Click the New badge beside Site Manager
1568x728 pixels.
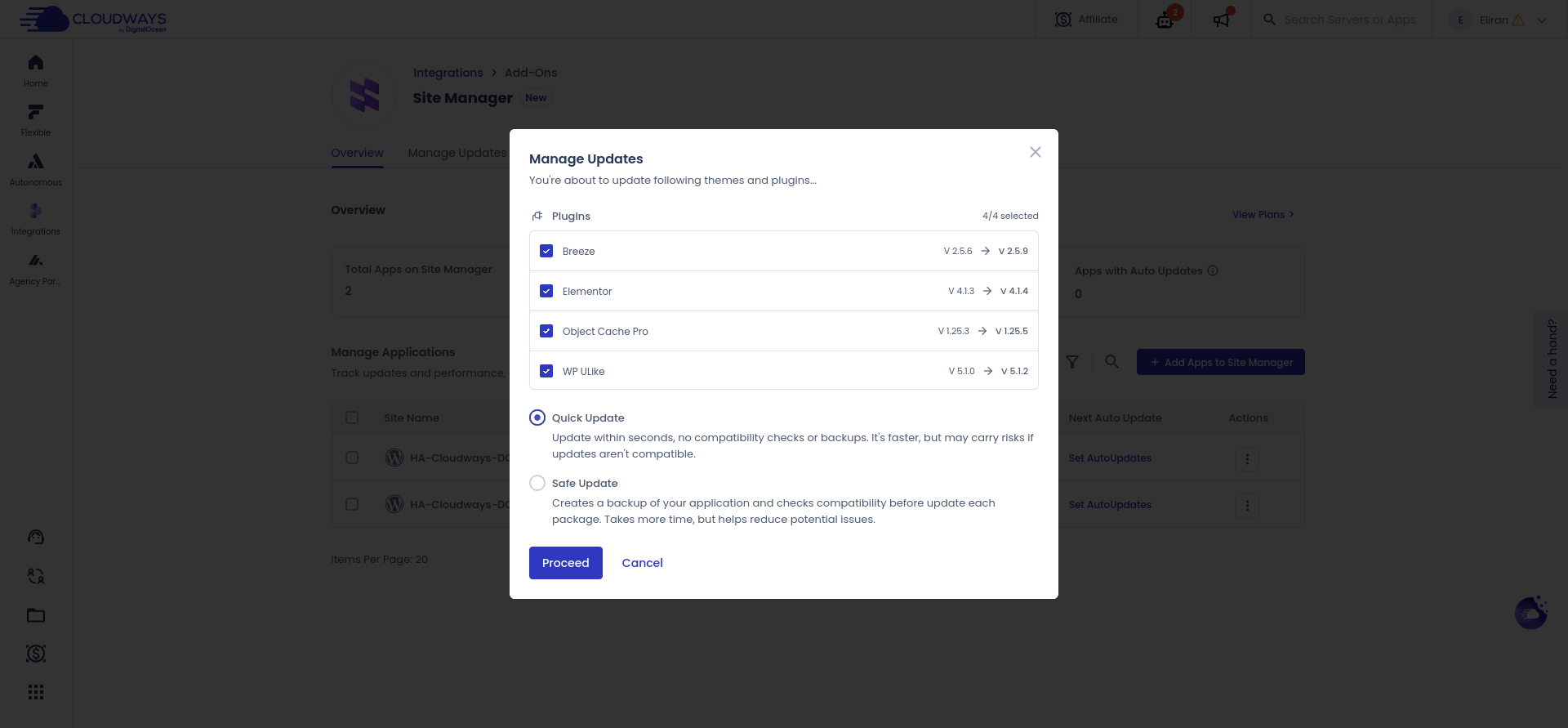[536, 98]
